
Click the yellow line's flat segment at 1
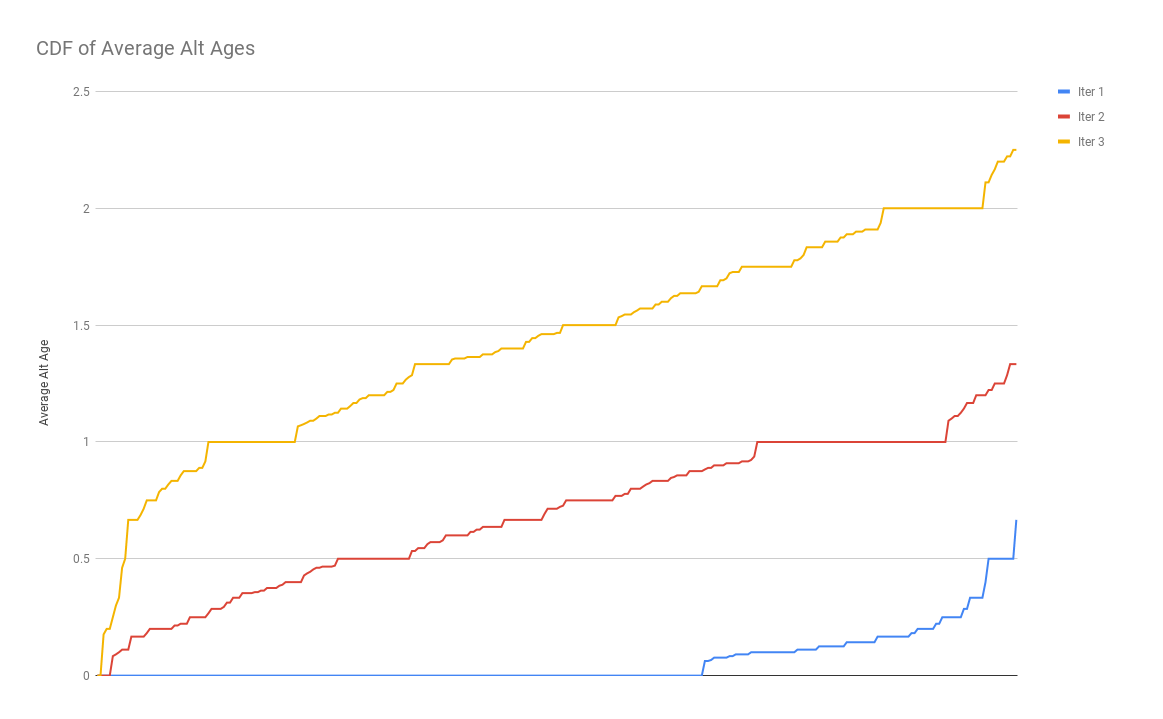pyautogui.click(x=251, y=441)
